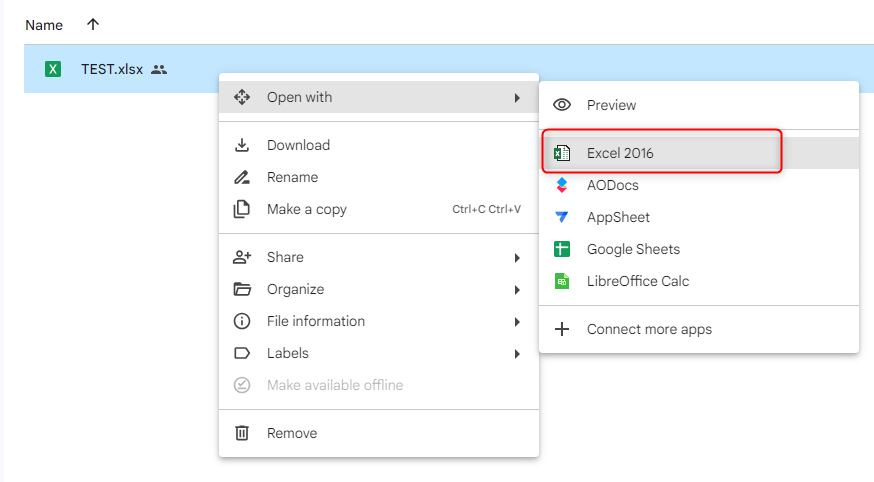Click the Ctrl+C Ctrl+V shortcut hint

point(487,210)
